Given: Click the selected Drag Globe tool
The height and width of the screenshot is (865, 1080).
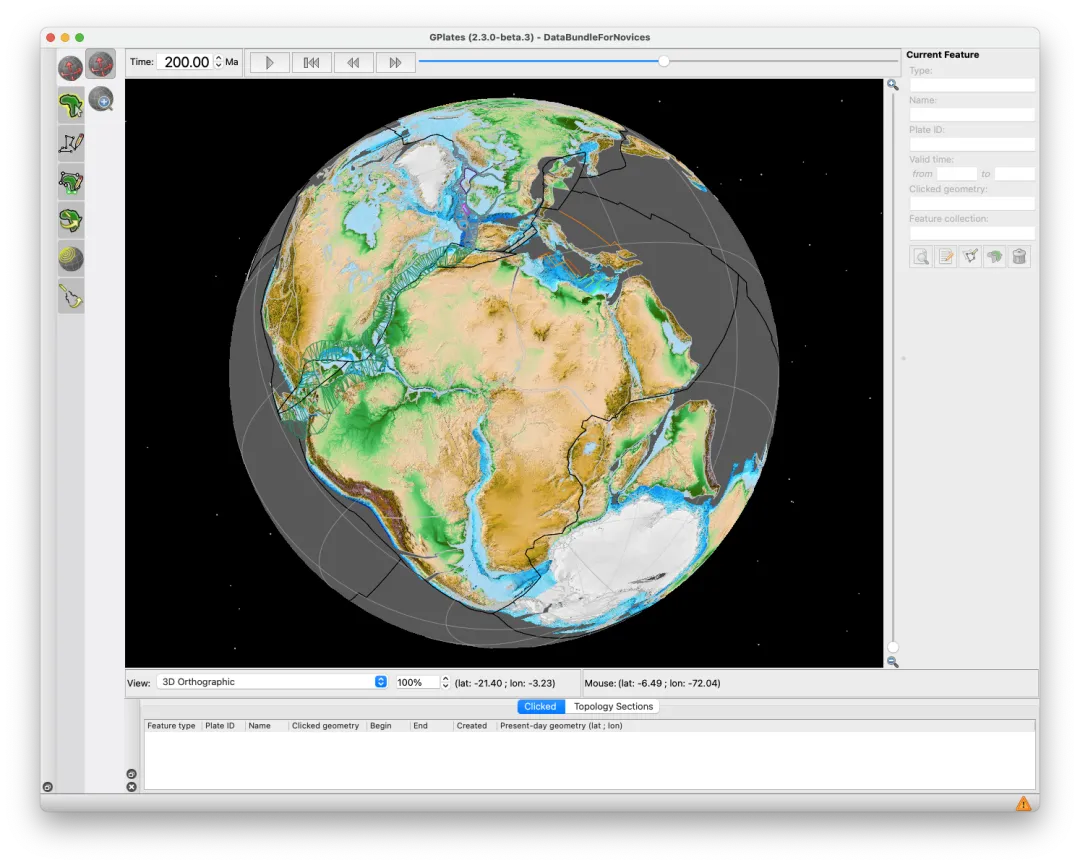Looking at the screenshot, I should 101,65.
